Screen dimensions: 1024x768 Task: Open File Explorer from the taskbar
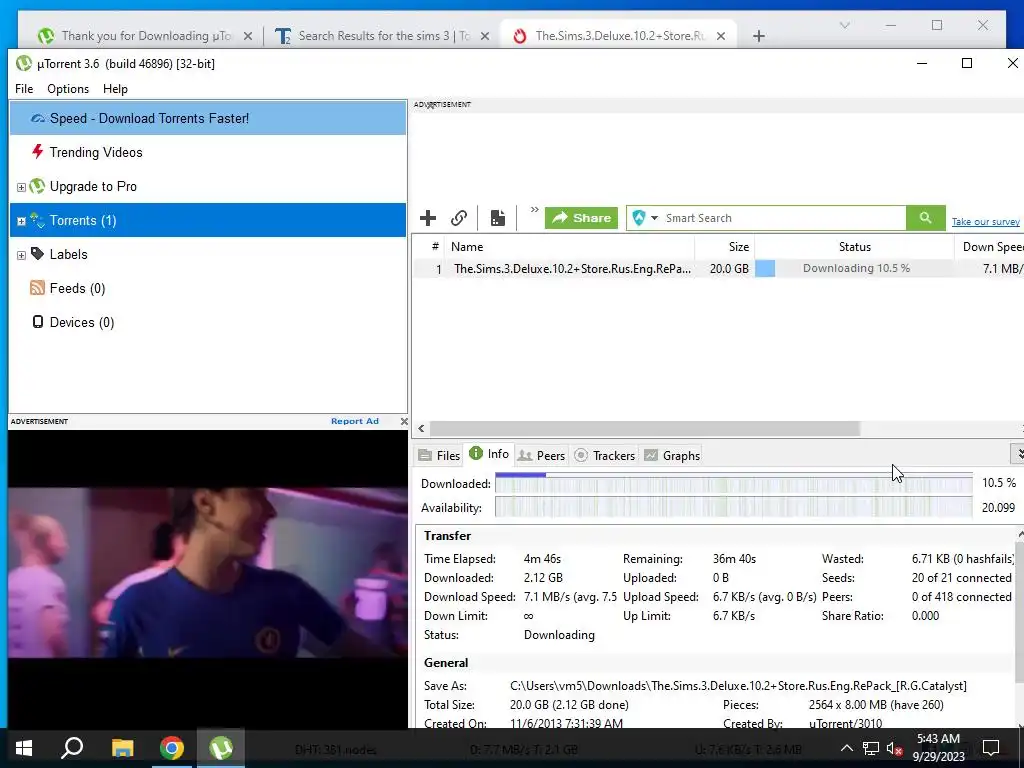click(122, 748)
